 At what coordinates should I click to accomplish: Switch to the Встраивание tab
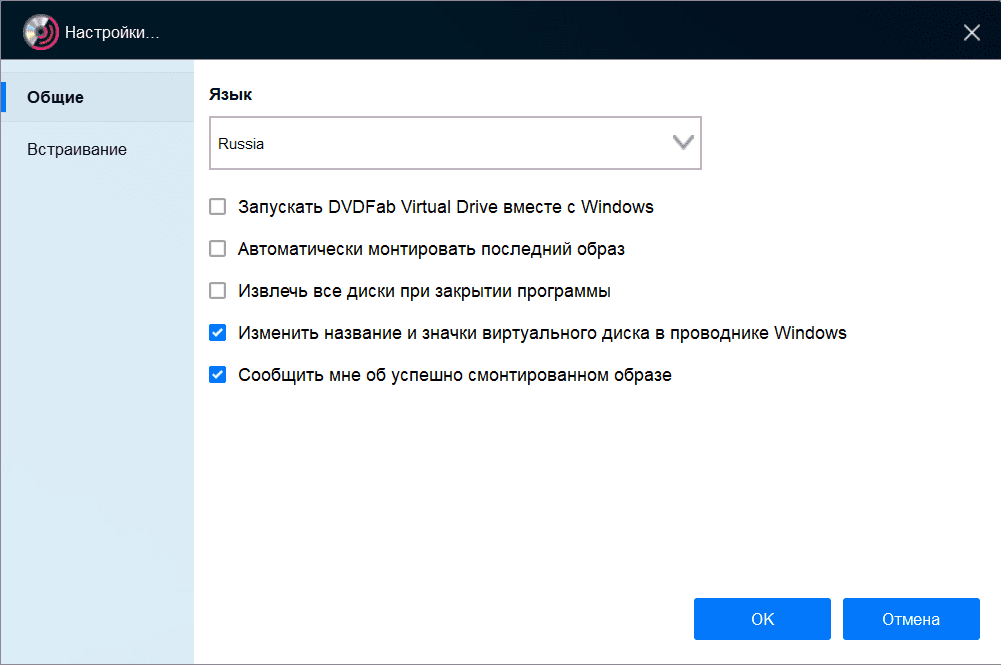pos(98,149)
